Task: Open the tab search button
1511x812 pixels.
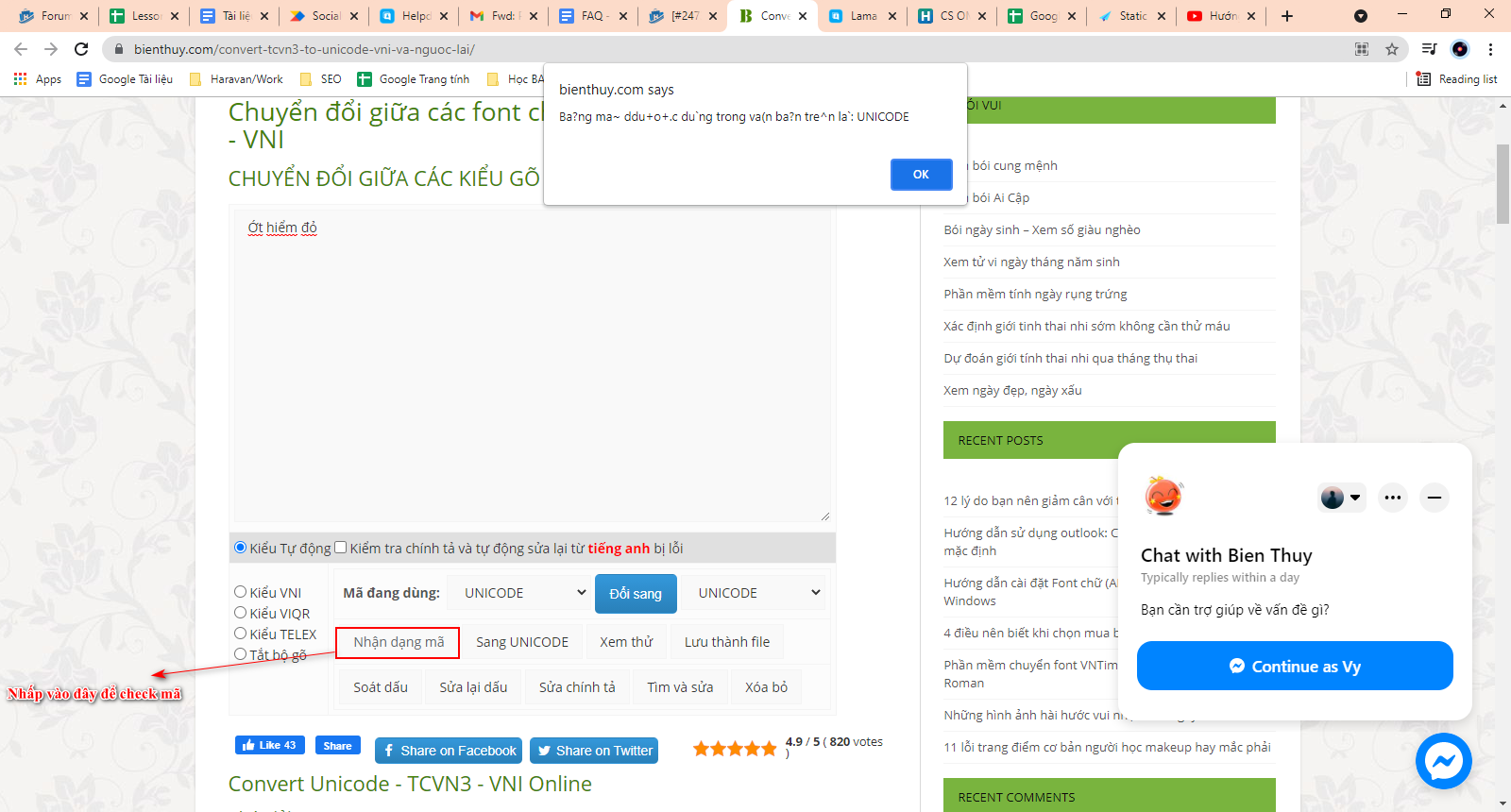Action: 1361,16
